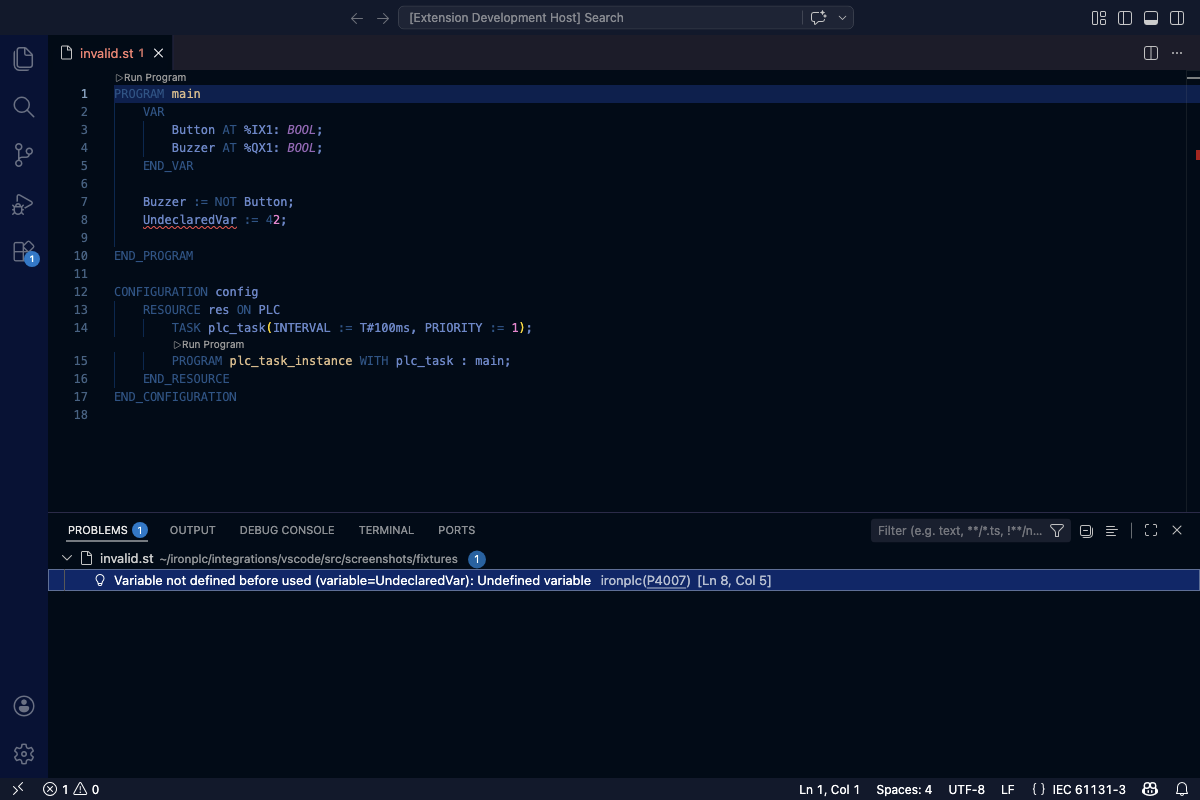This screenshot has height=800, width=1200.
Task: Open the P4007 error code link
Action: pyautogui.click(x=667, y=580)
